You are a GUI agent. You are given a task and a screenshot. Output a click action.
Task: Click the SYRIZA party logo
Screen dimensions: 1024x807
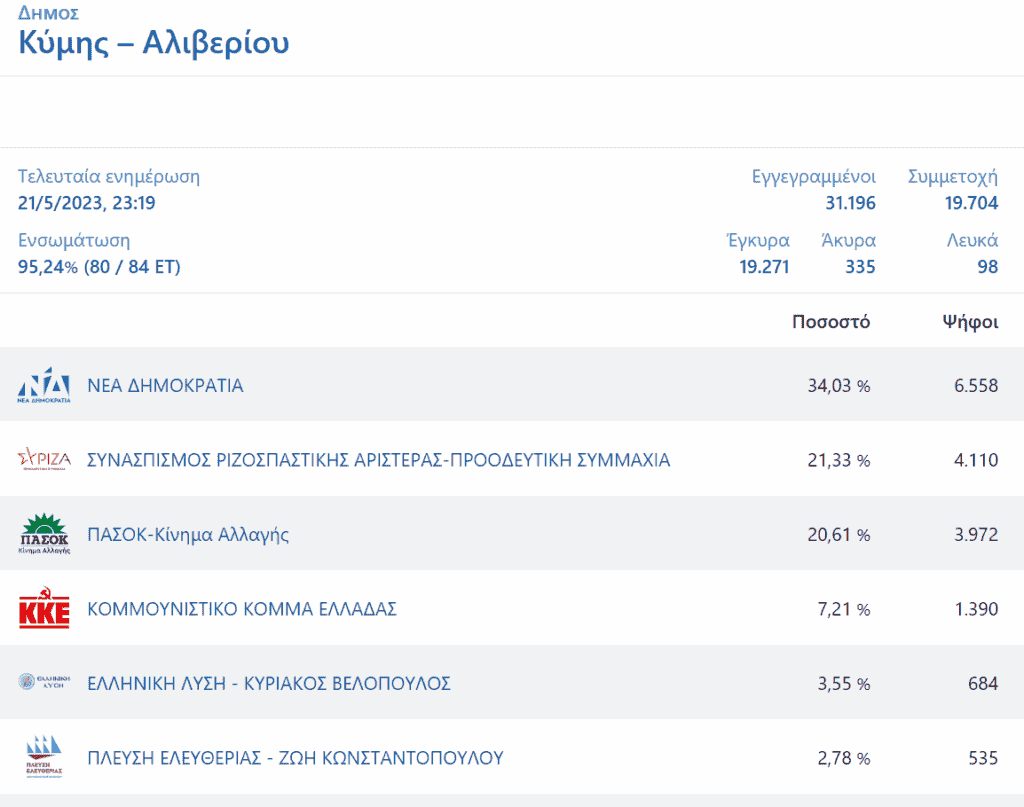tap(44, 459)
